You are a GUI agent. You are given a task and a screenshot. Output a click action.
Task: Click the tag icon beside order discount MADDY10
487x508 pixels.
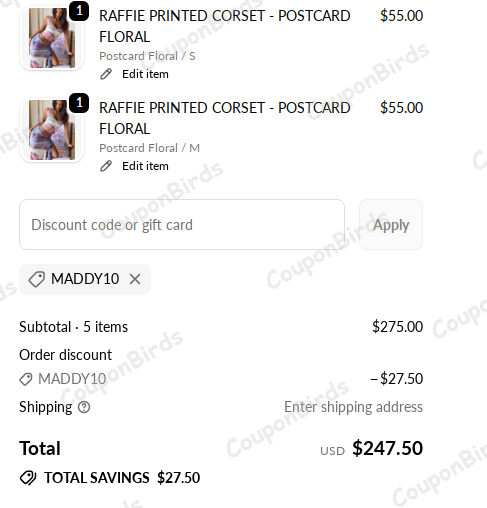pos(26,379)
